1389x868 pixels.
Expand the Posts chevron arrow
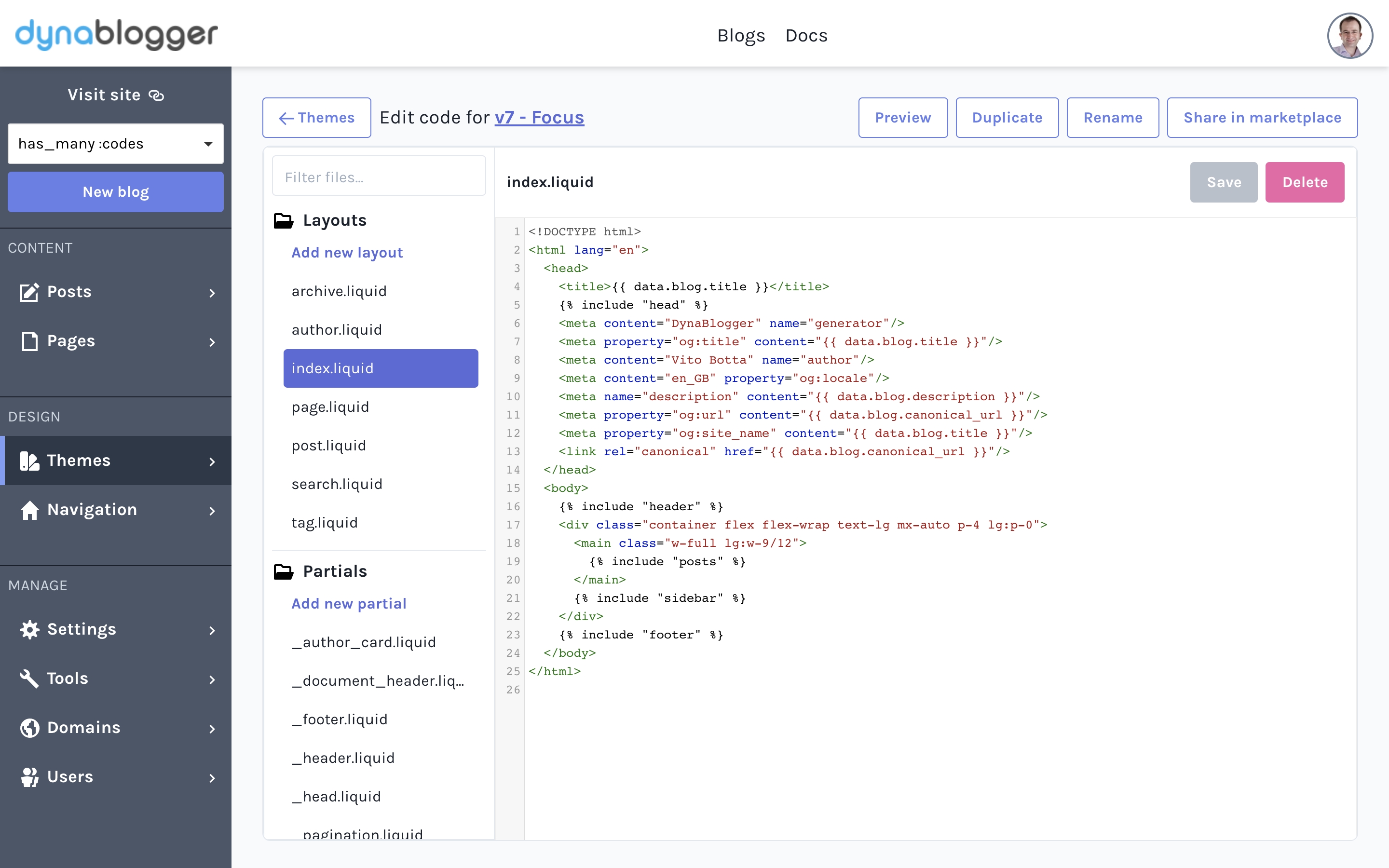[x=212, y=293]
